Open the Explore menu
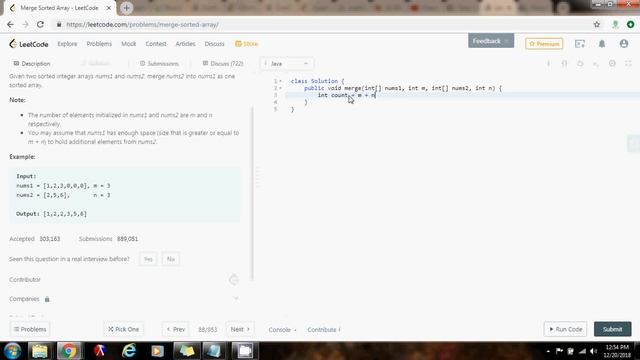This screenshot has height=360, width=640. 67,44
